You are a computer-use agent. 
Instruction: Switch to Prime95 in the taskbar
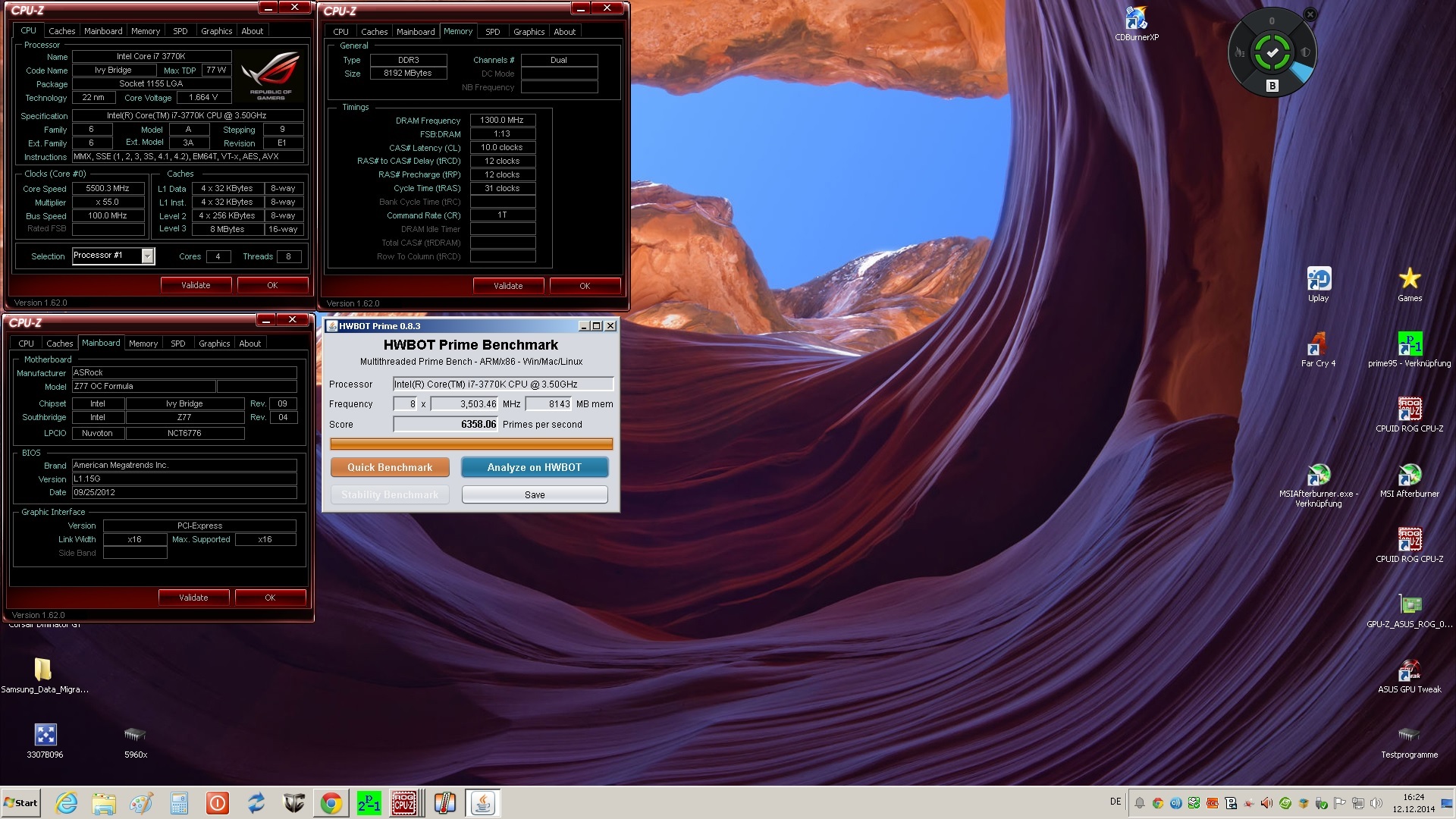click(x=369, y=802)
